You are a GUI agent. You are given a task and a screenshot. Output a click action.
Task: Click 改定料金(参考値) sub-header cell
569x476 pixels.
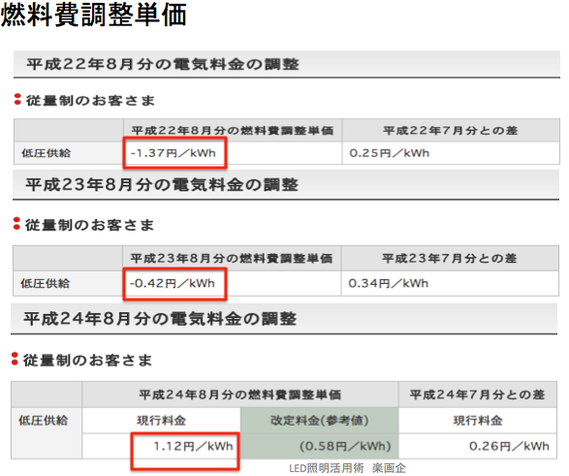[x=319, y=420]
